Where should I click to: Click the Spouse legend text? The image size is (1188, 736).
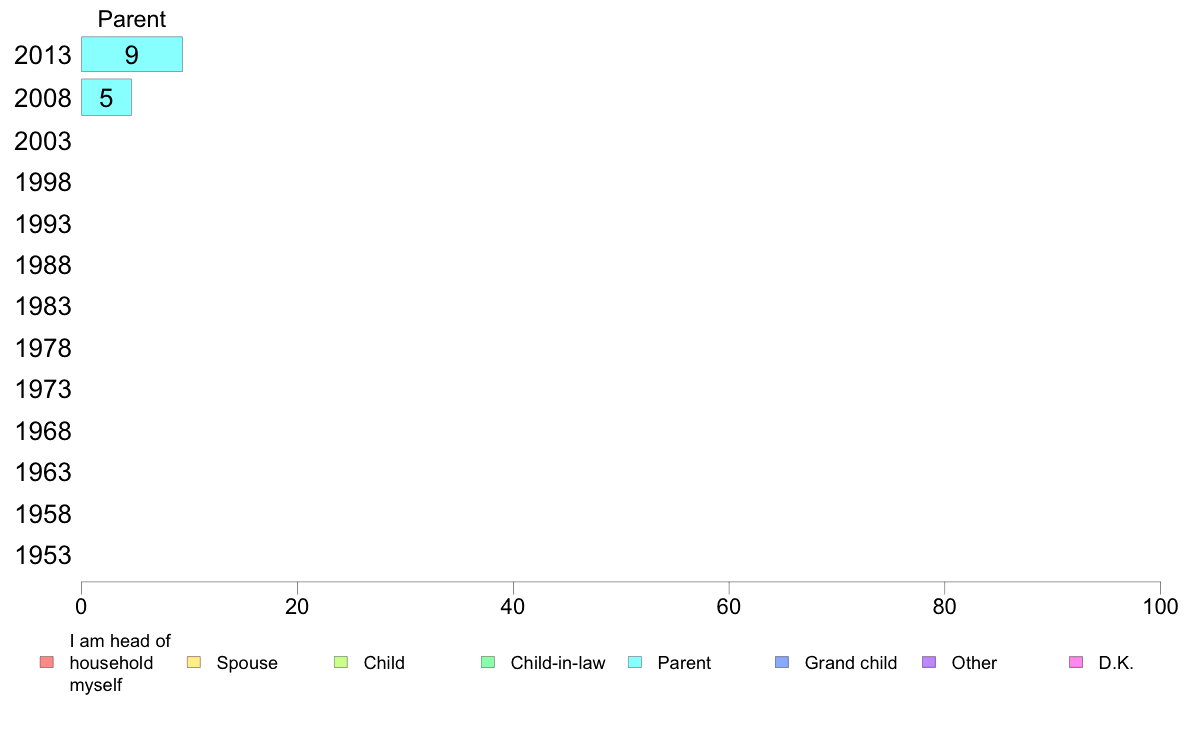(247, 663)
